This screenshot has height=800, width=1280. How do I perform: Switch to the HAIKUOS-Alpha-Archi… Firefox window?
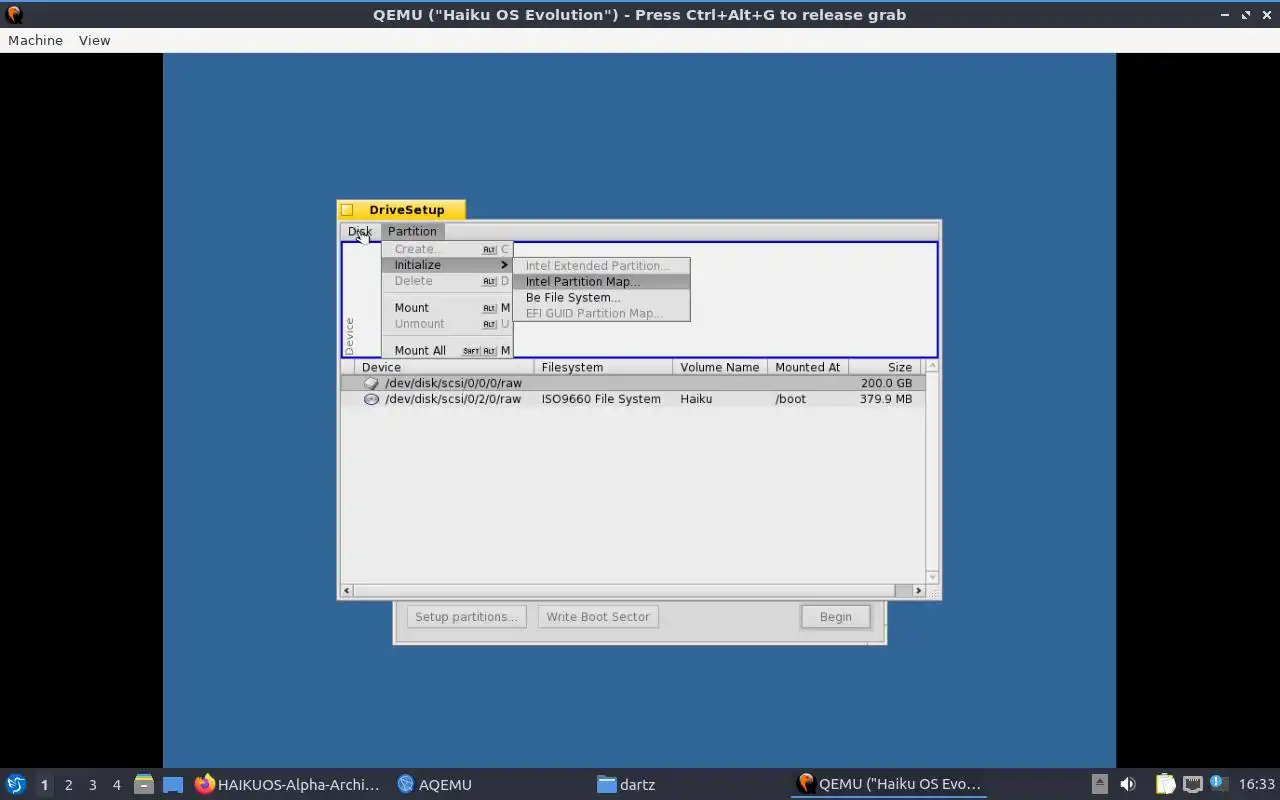[288, 785]
